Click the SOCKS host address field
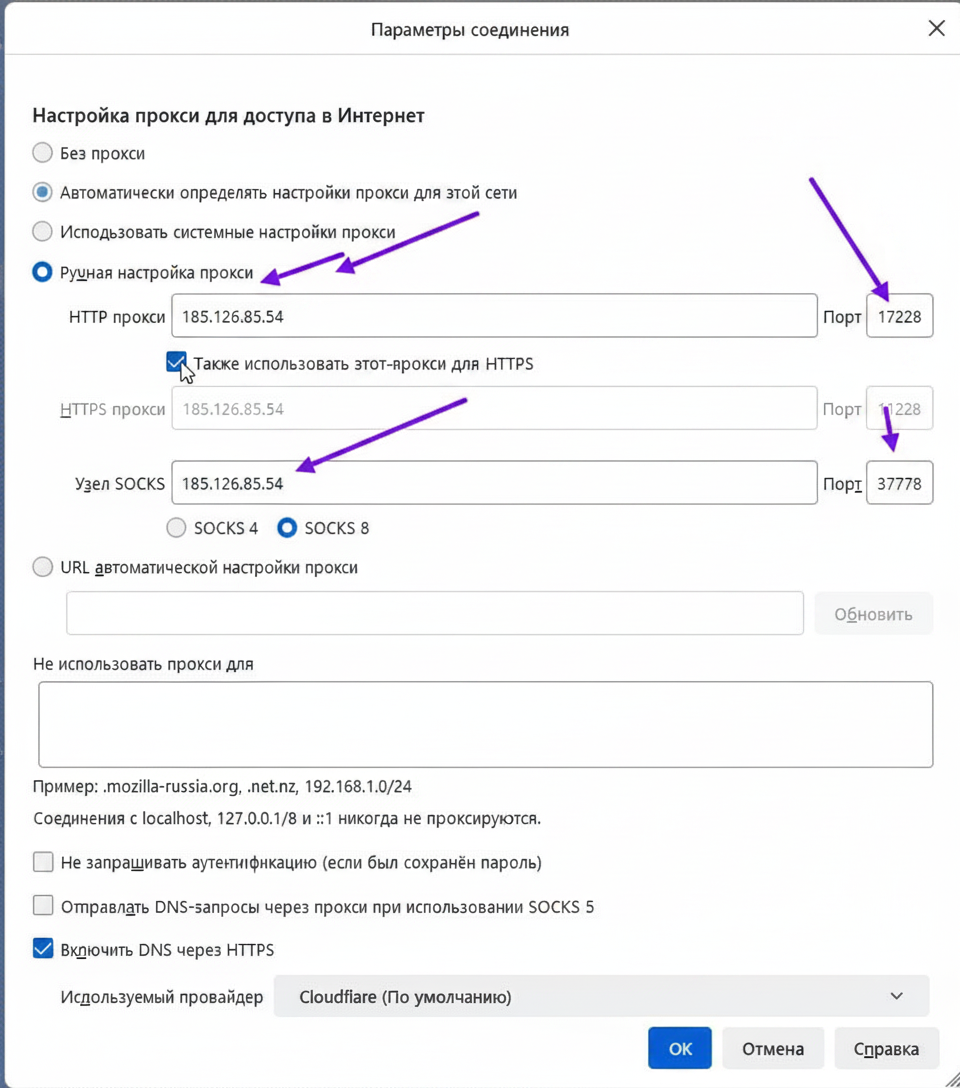The height and width of the screenshot is (1088, 960). point(494,483)
